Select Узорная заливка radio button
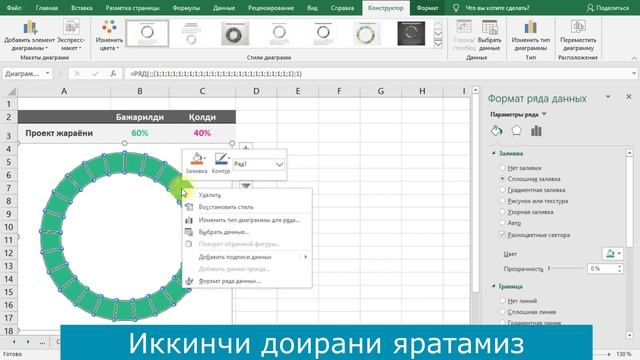Screen dimensions: 640x360 pyautogui.click(x=502, y=212)
